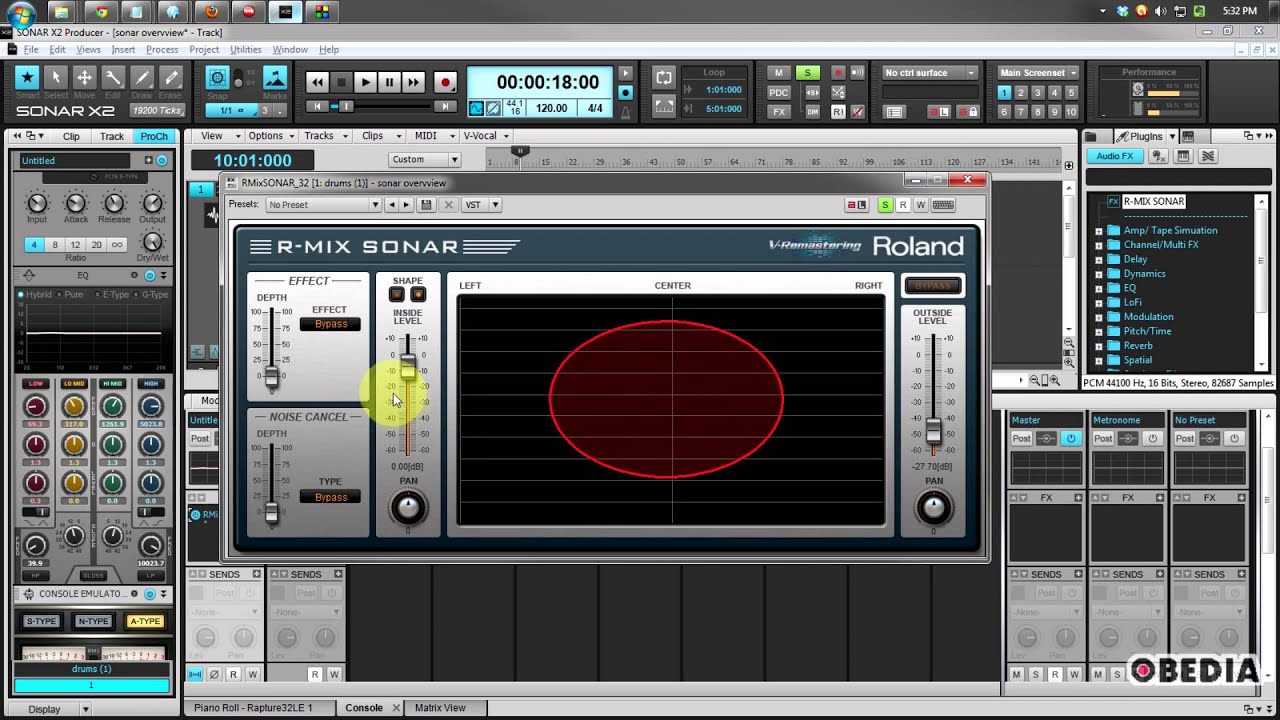
Task: Rewind the transport
Action: [317, 83]
